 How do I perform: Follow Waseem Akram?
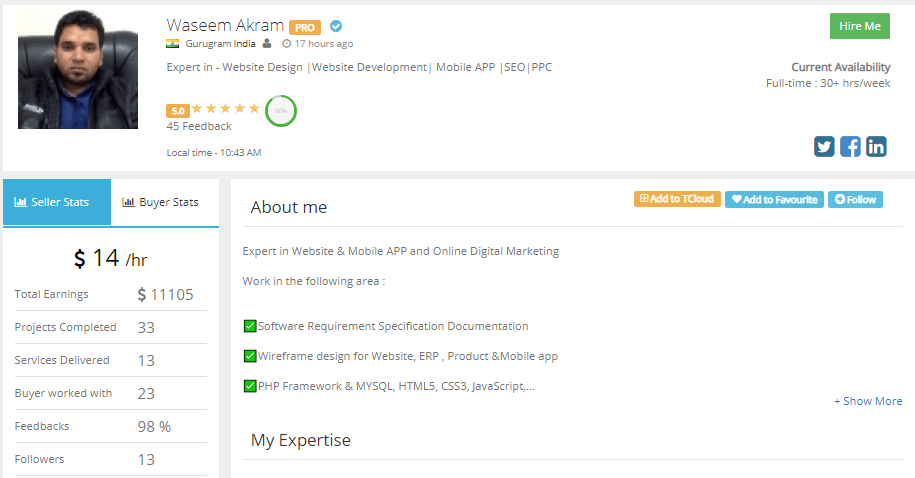tap(855, 199)
